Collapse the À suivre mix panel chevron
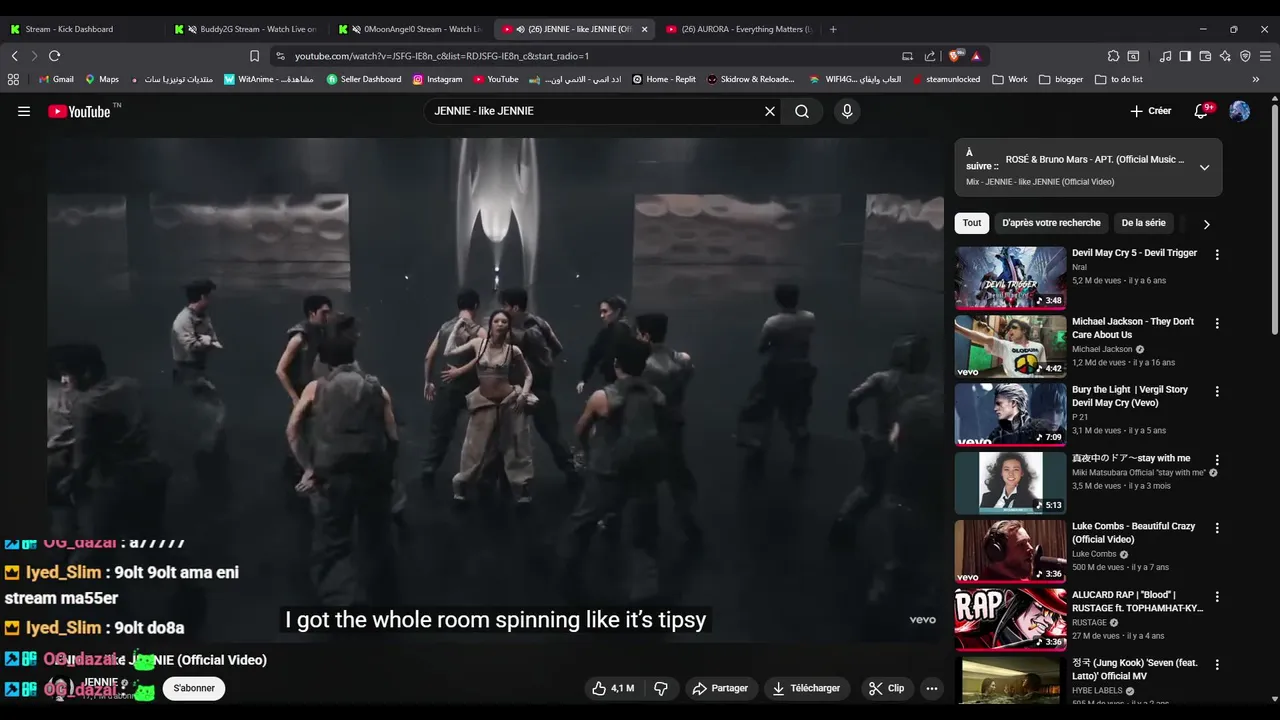The image size is (1280, 720). click(1204, 167)
